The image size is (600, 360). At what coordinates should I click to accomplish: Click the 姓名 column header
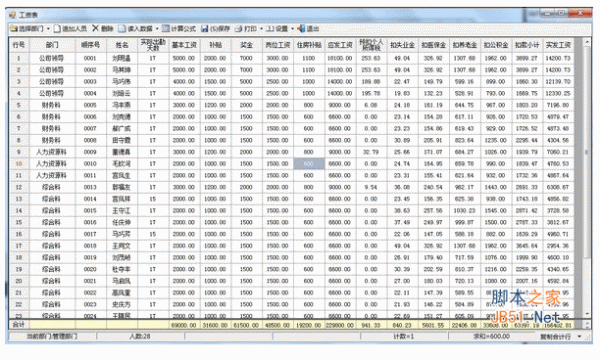click(122, 45)
